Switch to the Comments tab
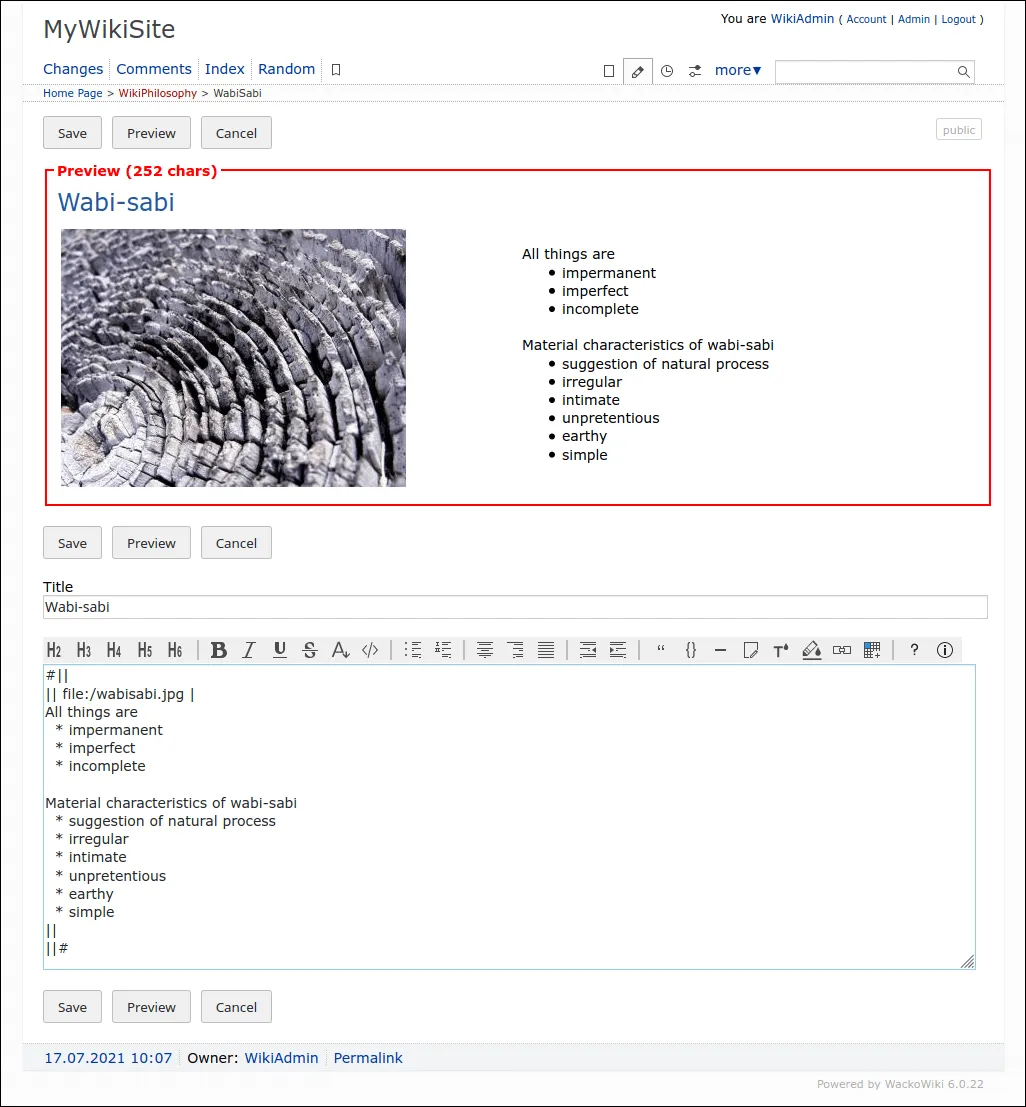Image resolution: width=1026 pixels, height=1107 pixels. 154,69
